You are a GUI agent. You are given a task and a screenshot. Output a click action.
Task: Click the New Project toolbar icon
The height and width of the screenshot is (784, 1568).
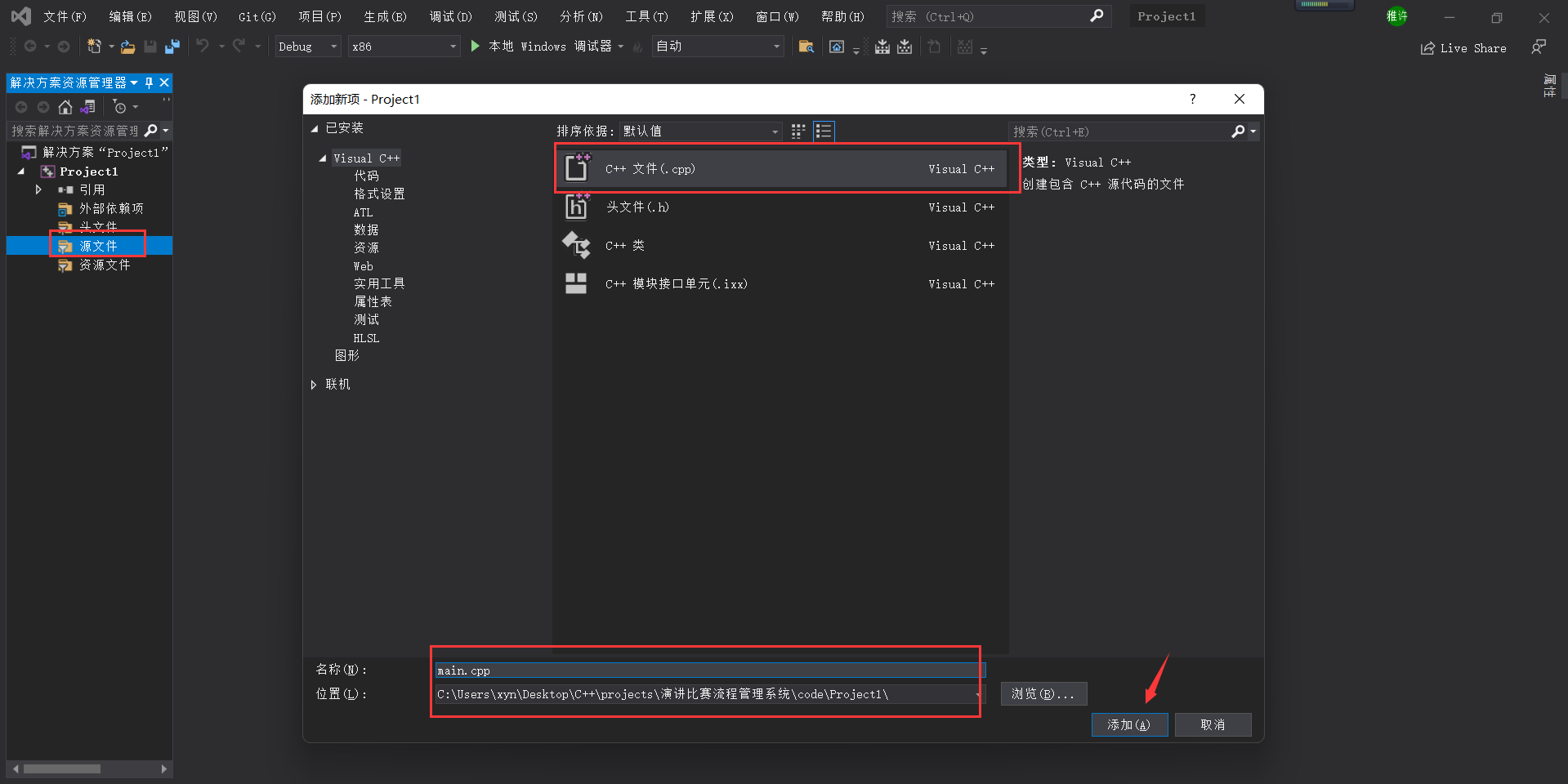(95, 47)
